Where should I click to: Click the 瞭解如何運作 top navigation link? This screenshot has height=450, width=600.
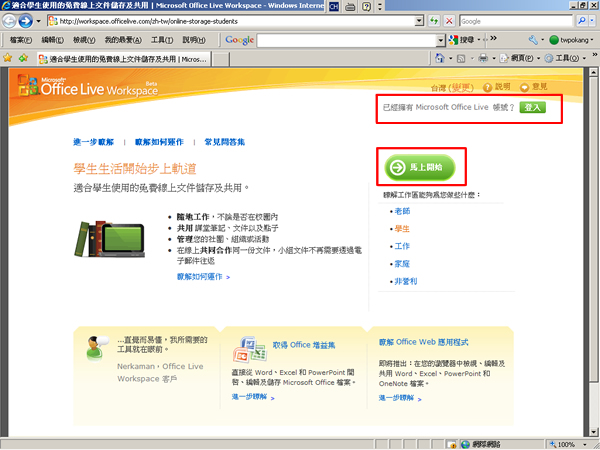coord(159,142)
